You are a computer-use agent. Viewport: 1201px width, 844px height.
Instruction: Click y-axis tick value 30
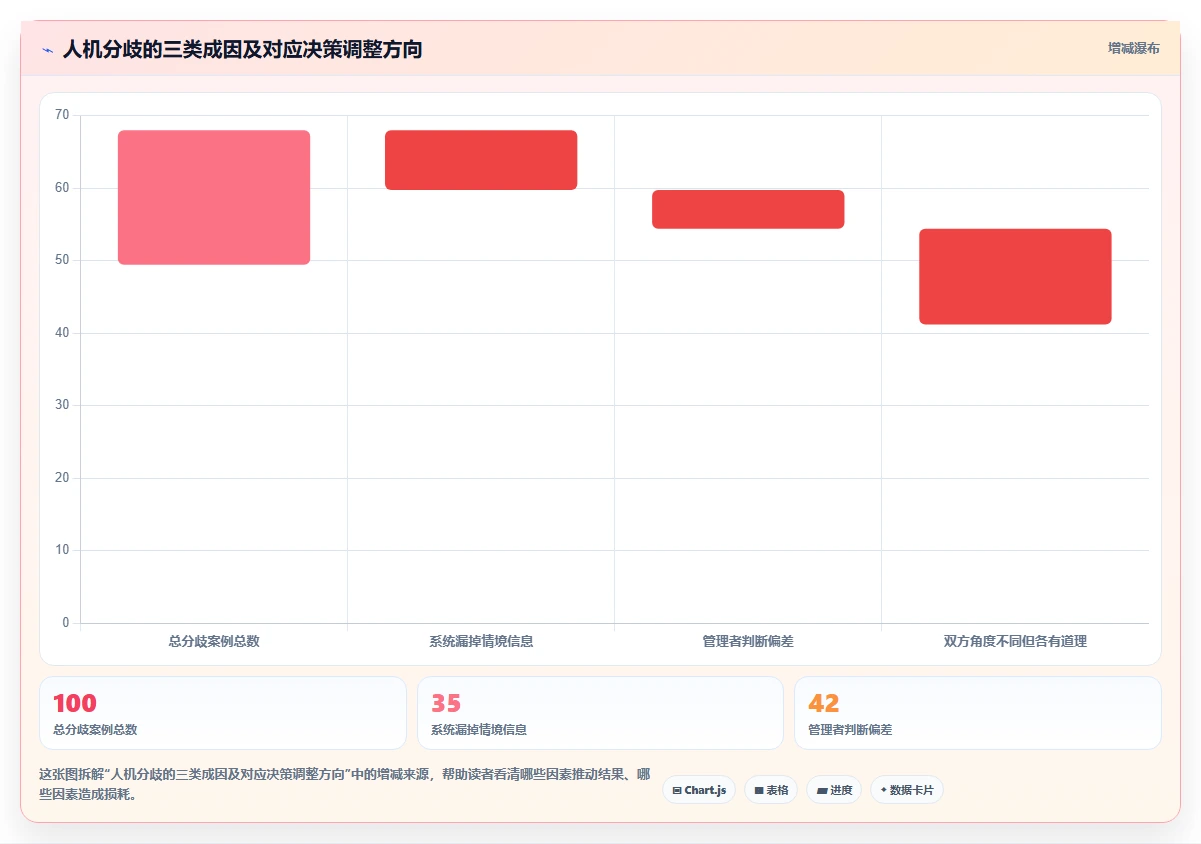[x=62, y=405]
